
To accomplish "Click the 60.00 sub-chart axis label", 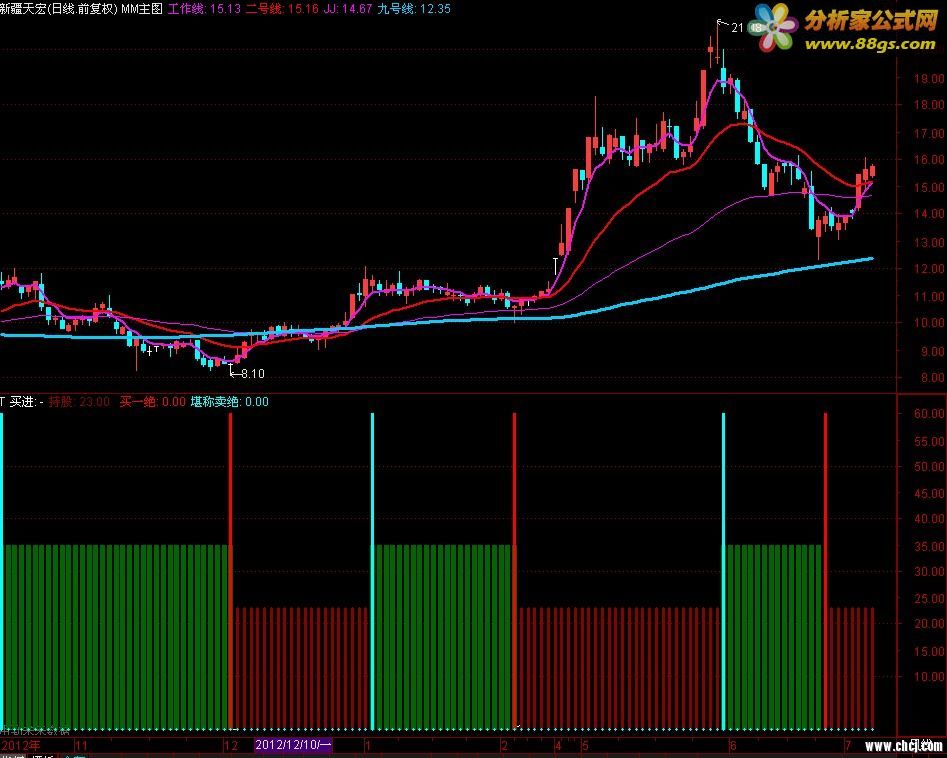I will tap(929, 414).
